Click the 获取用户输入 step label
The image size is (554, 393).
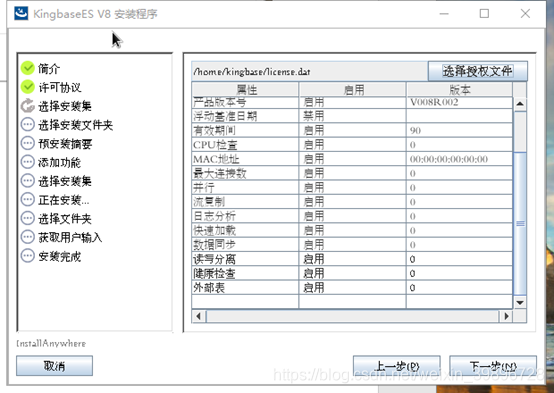click(70, 237)
